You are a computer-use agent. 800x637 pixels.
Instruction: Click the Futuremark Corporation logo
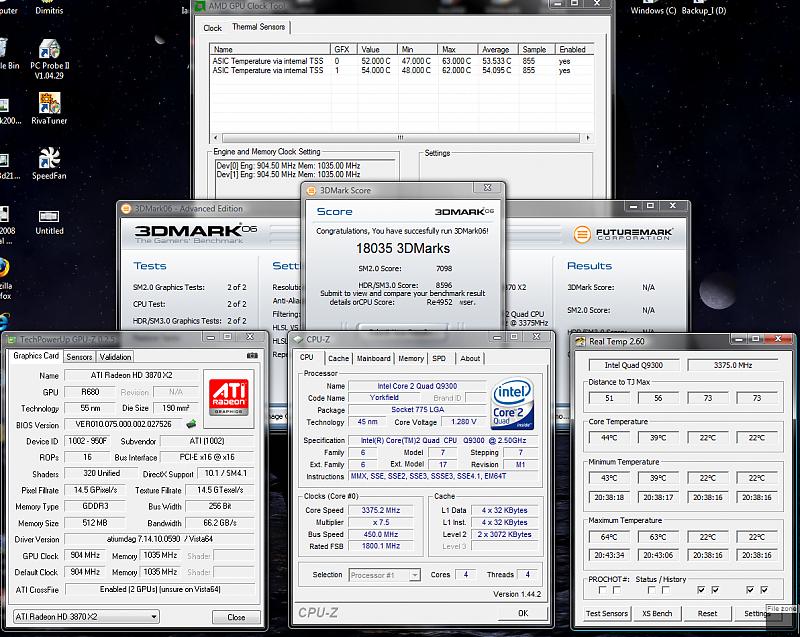pos(623,234)
